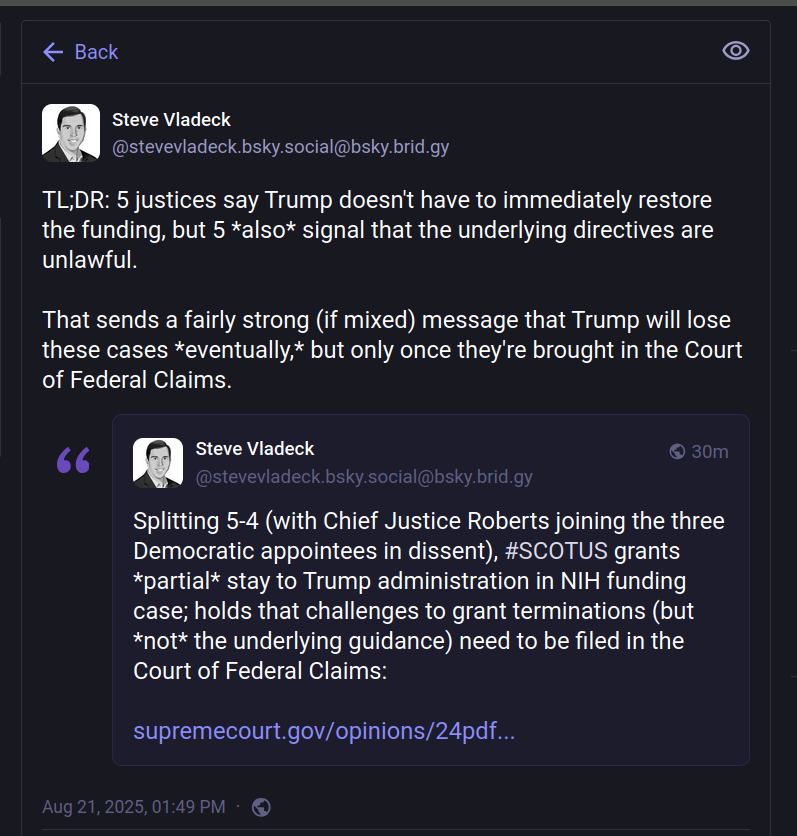Click the globe icon beside "30m"
The width and height of the screenshot is (797, 836).
(x=677, y=452)
